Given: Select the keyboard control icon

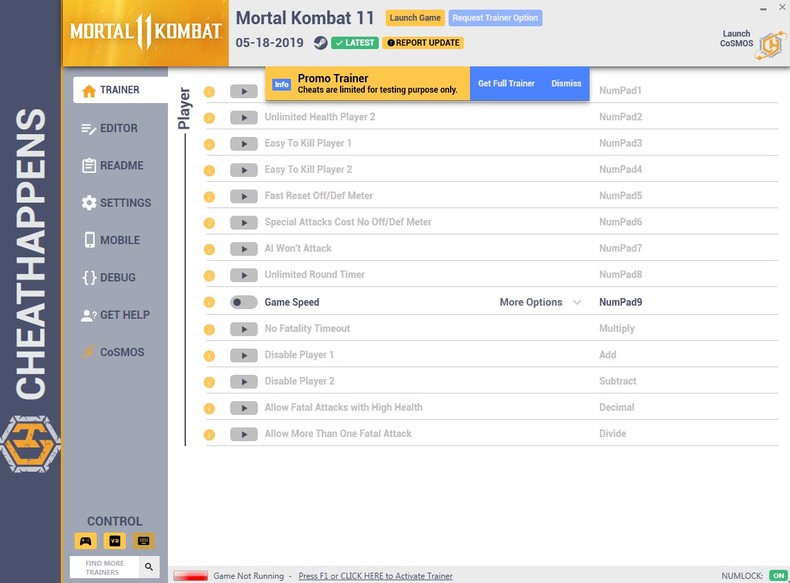Looking at the screenshot, I should pyautogui.click(x=144, y=541).
